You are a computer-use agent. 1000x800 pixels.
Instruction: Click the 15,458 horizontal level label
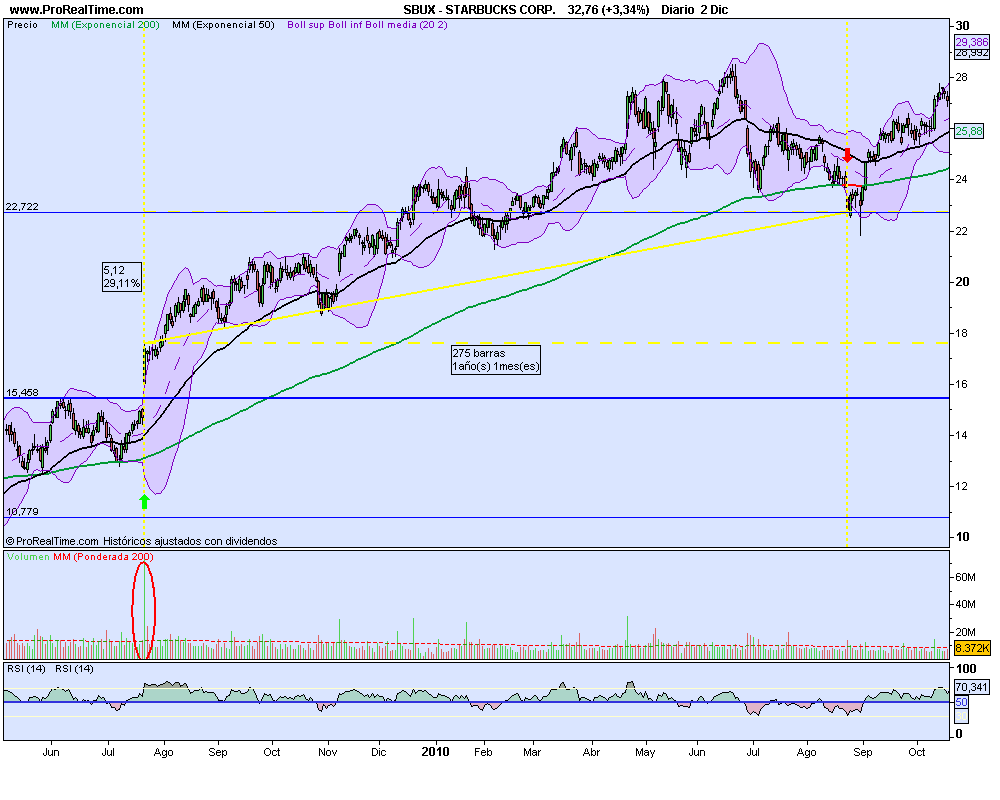[x=22, y=392]
